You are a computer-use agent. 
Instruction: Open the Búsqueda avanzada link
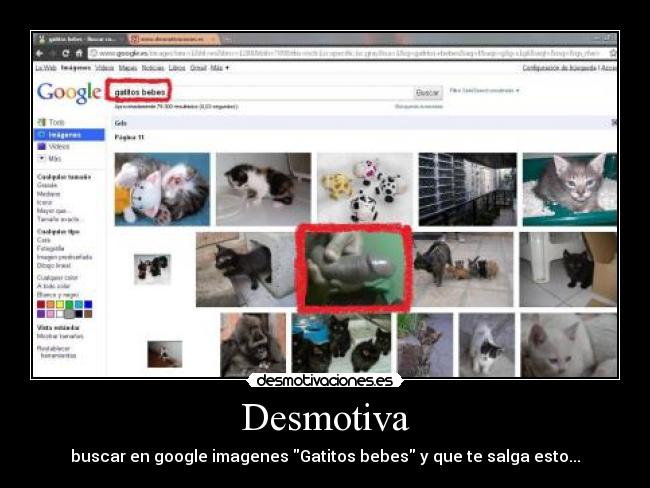(x=419, y=107)
